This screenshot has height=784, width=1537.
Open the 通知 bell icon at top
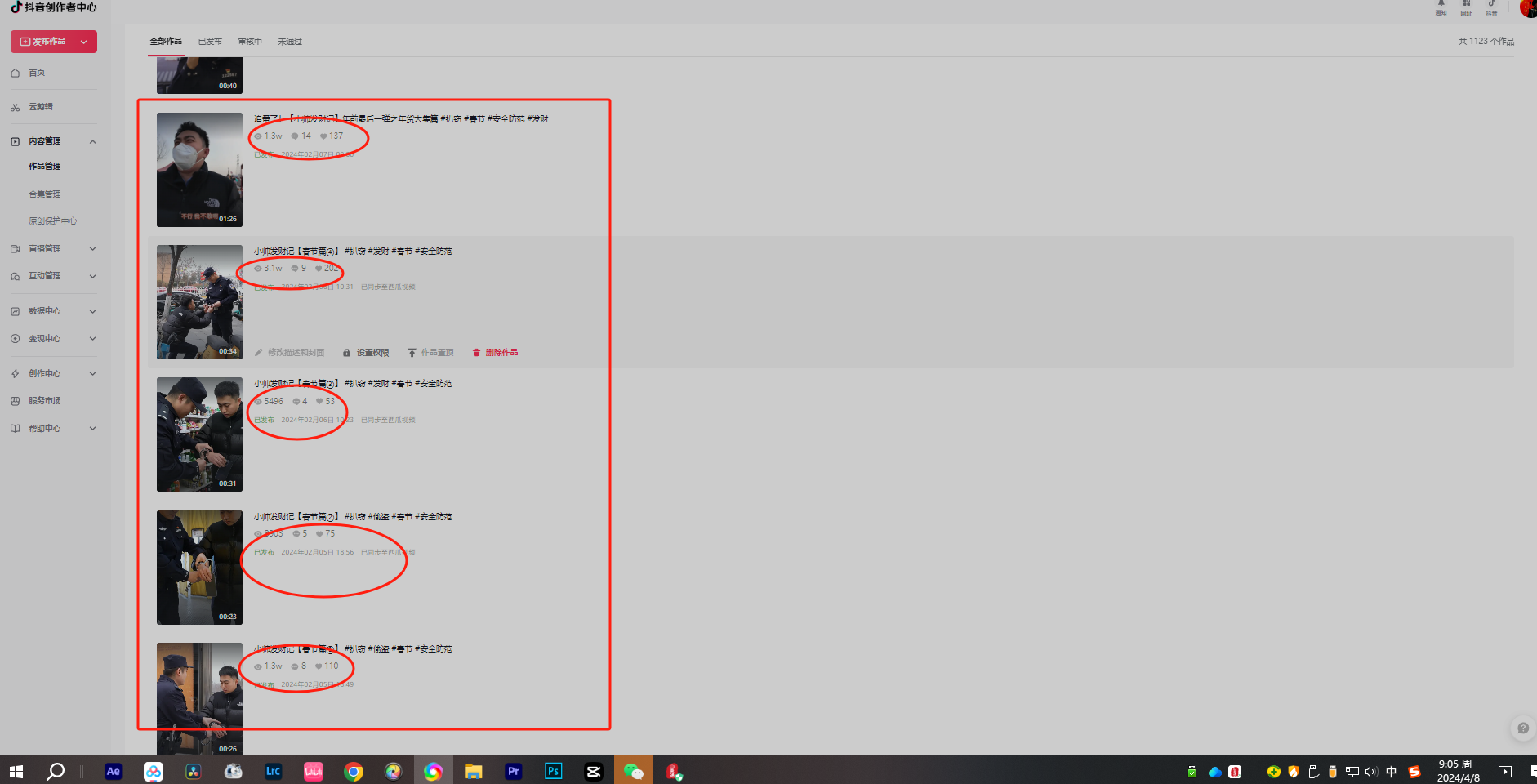[1441, 4]
